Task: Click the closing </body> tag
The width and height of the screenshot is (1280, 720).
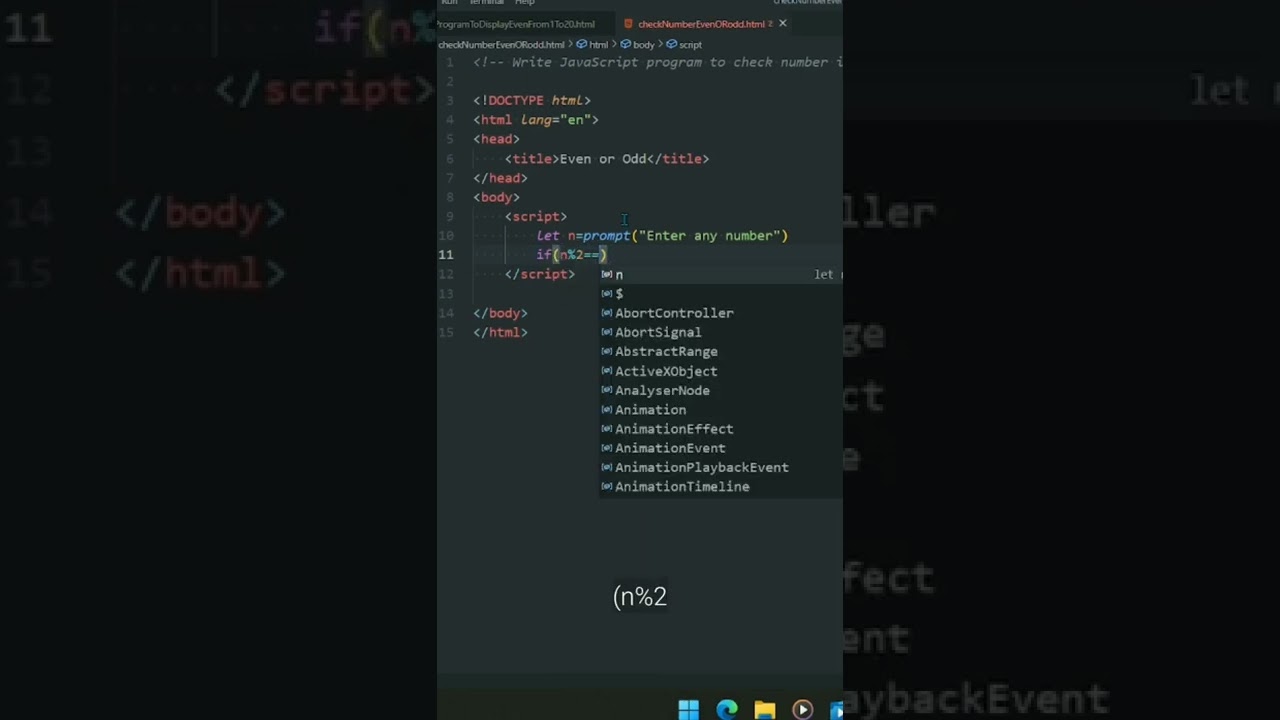Action: pos(500,313)
